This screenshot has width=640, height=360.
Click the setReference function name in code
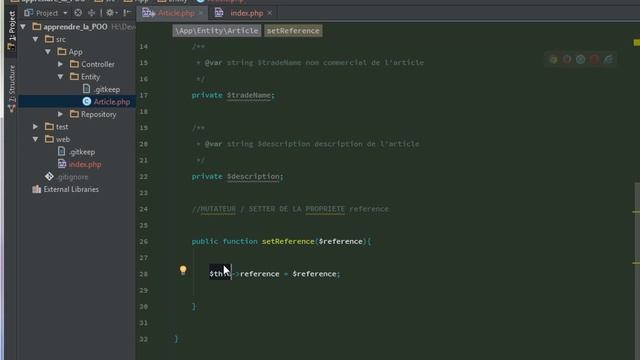288,241
